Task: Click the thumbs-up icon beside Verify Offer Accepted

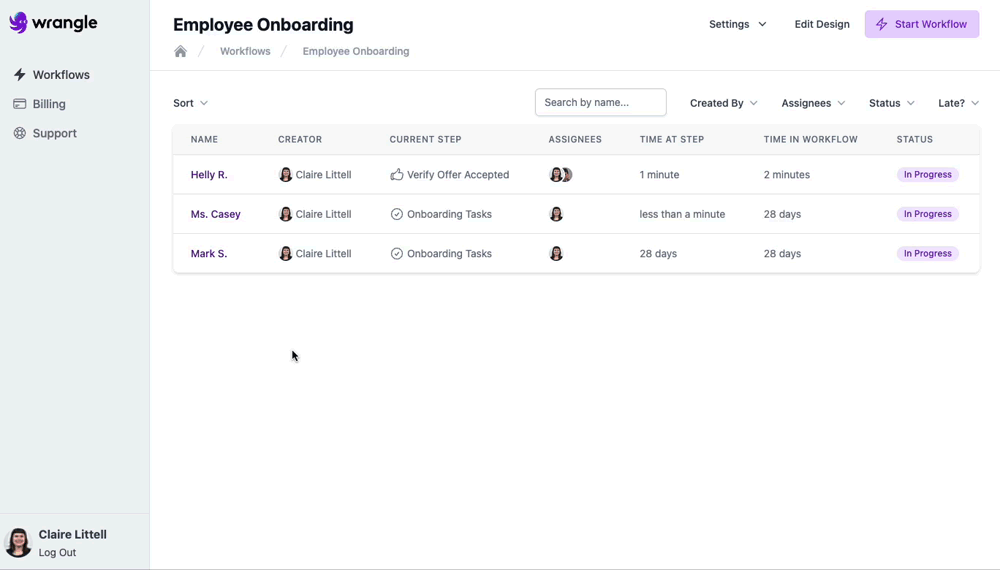Action: (x=397, y=174)
